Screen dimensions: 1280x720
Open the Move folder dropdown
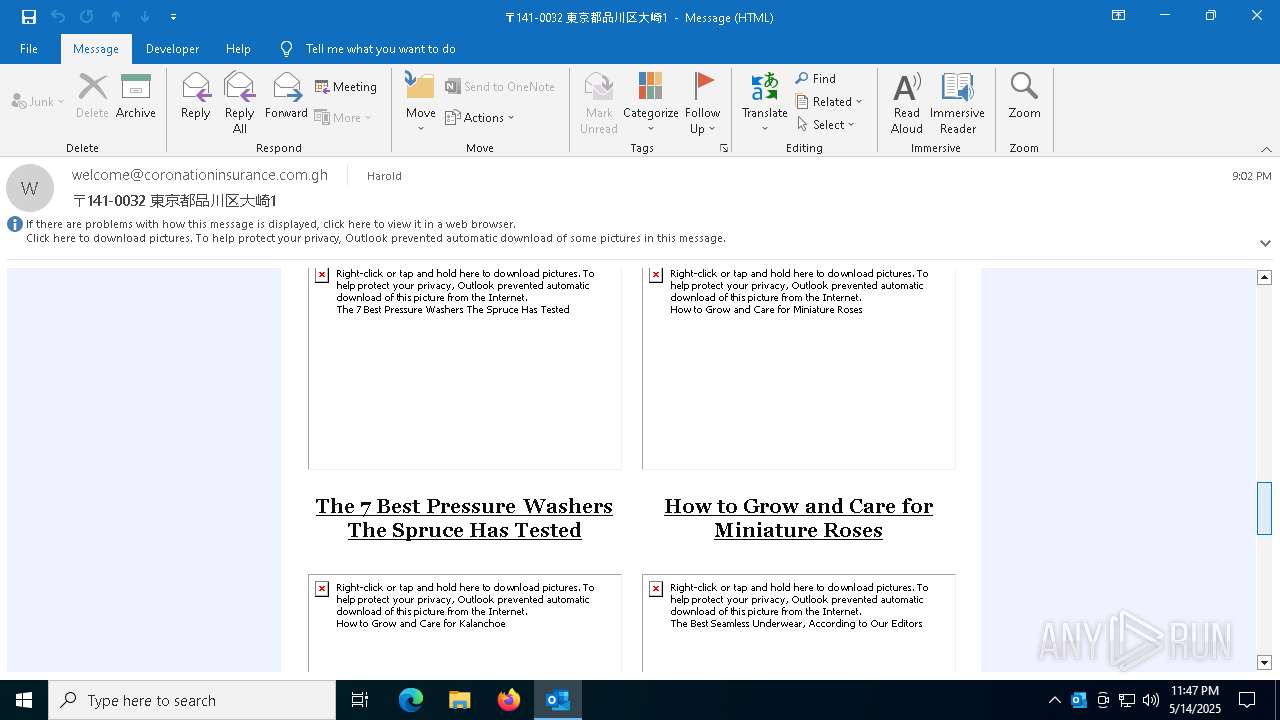click(x=420, y=102)
